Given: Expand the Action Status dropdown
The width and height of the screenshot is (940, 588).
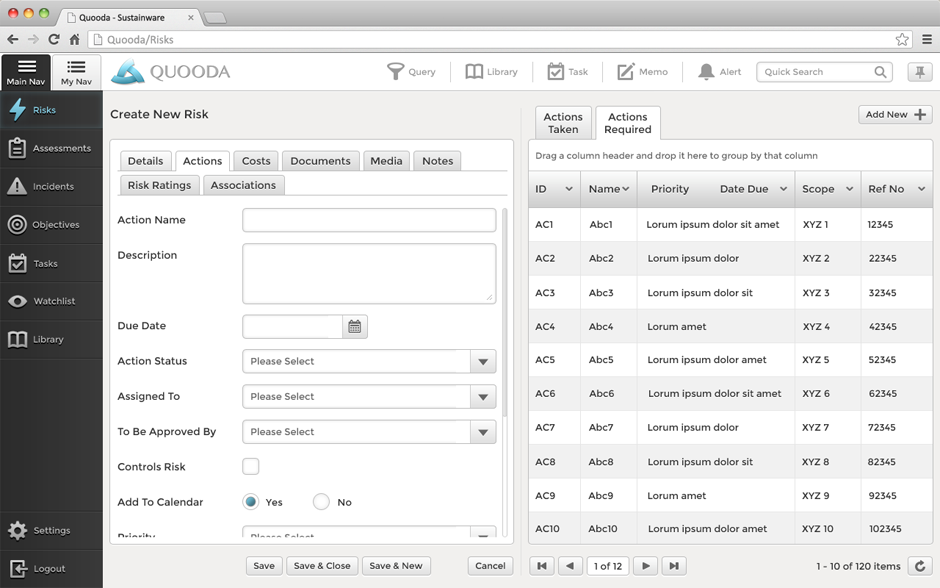Looking at the screenshot, I should point(483,362).
